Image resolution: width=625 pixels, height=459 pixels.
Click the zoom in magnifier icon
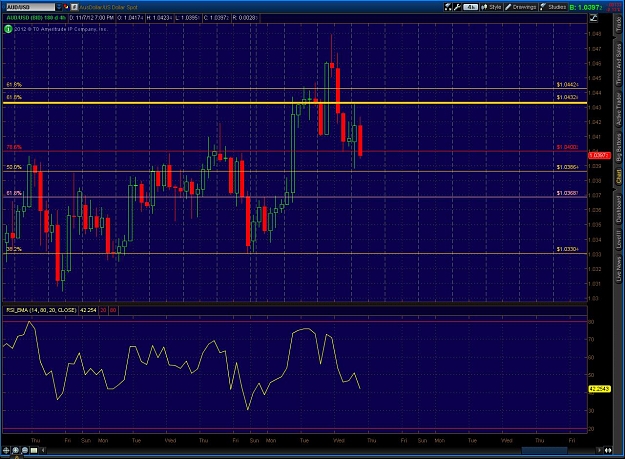click(16, 450)
